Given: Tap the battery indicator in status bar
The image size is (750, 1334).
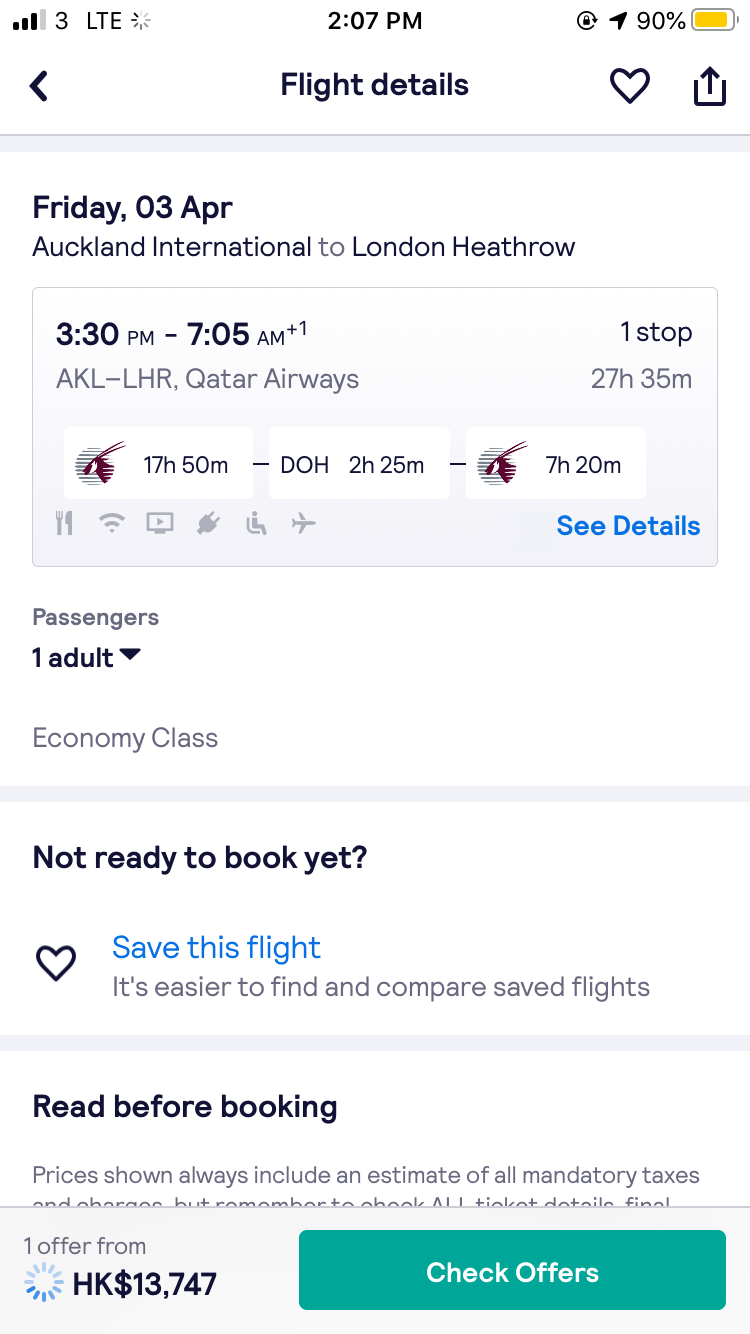Looking at the screenshot, I should point(714,20).
